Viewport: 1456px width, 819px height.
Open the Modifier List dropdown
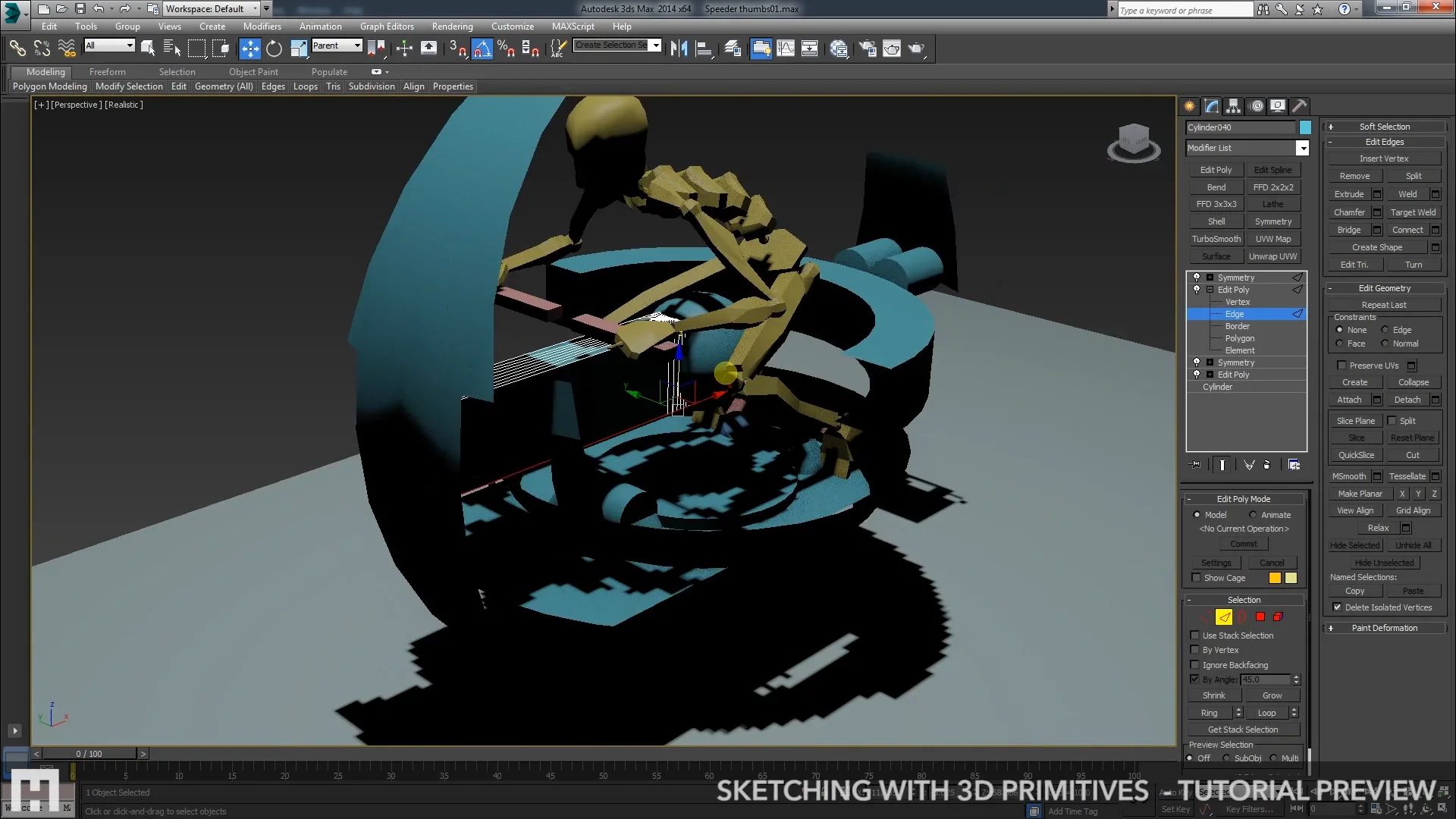click(x=1302, y=148)
